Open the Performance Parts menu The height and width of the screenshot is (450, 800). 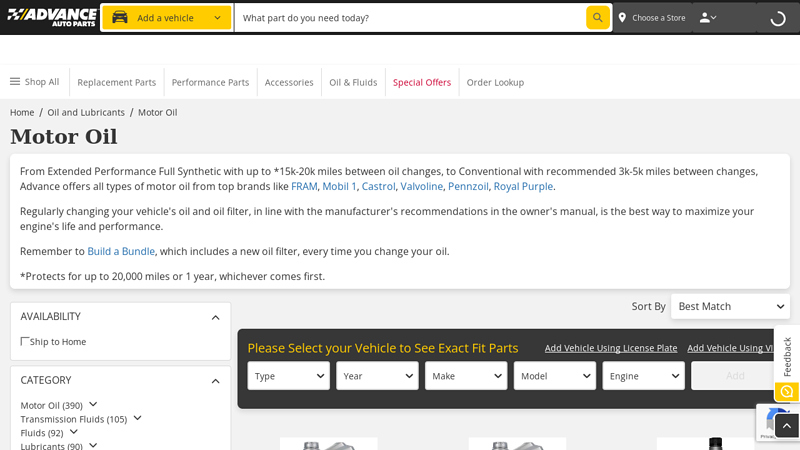pos(210,82)
